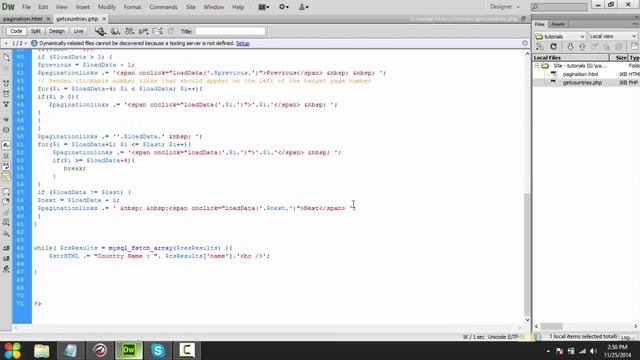
Task: Sort by the Size column header
Action: [x=620, y=58]
